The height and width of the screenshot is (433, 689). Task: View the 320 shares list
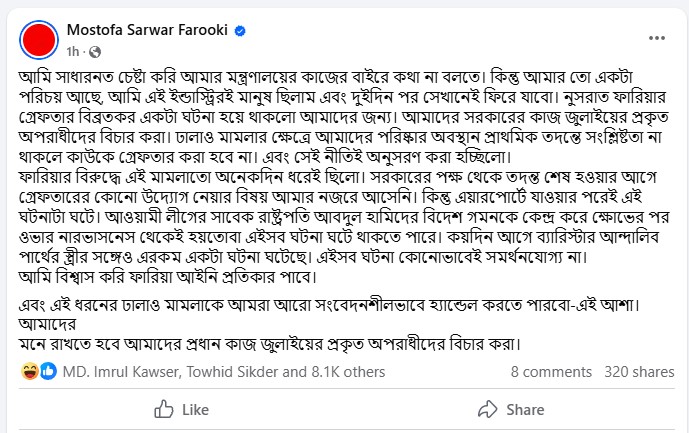639,372
